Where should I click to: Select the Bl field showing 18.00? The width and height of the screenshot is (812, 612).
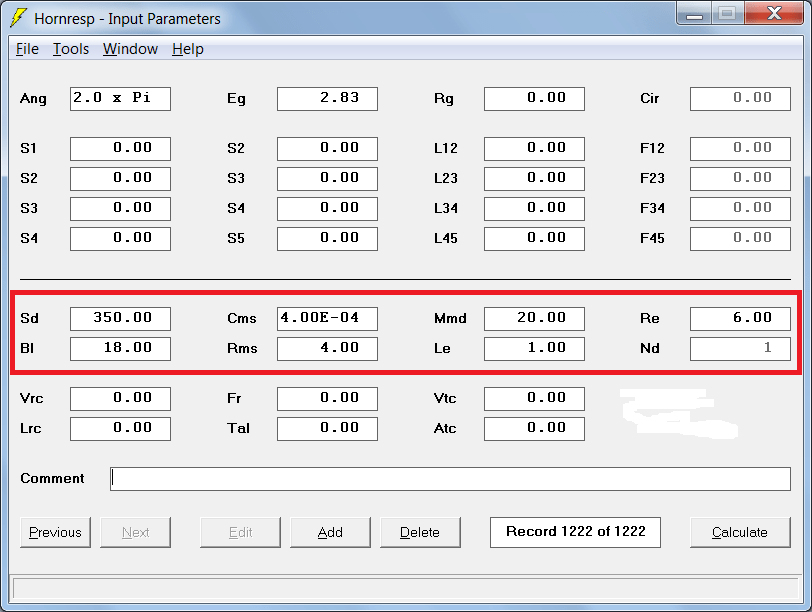[x=120, y=348]
